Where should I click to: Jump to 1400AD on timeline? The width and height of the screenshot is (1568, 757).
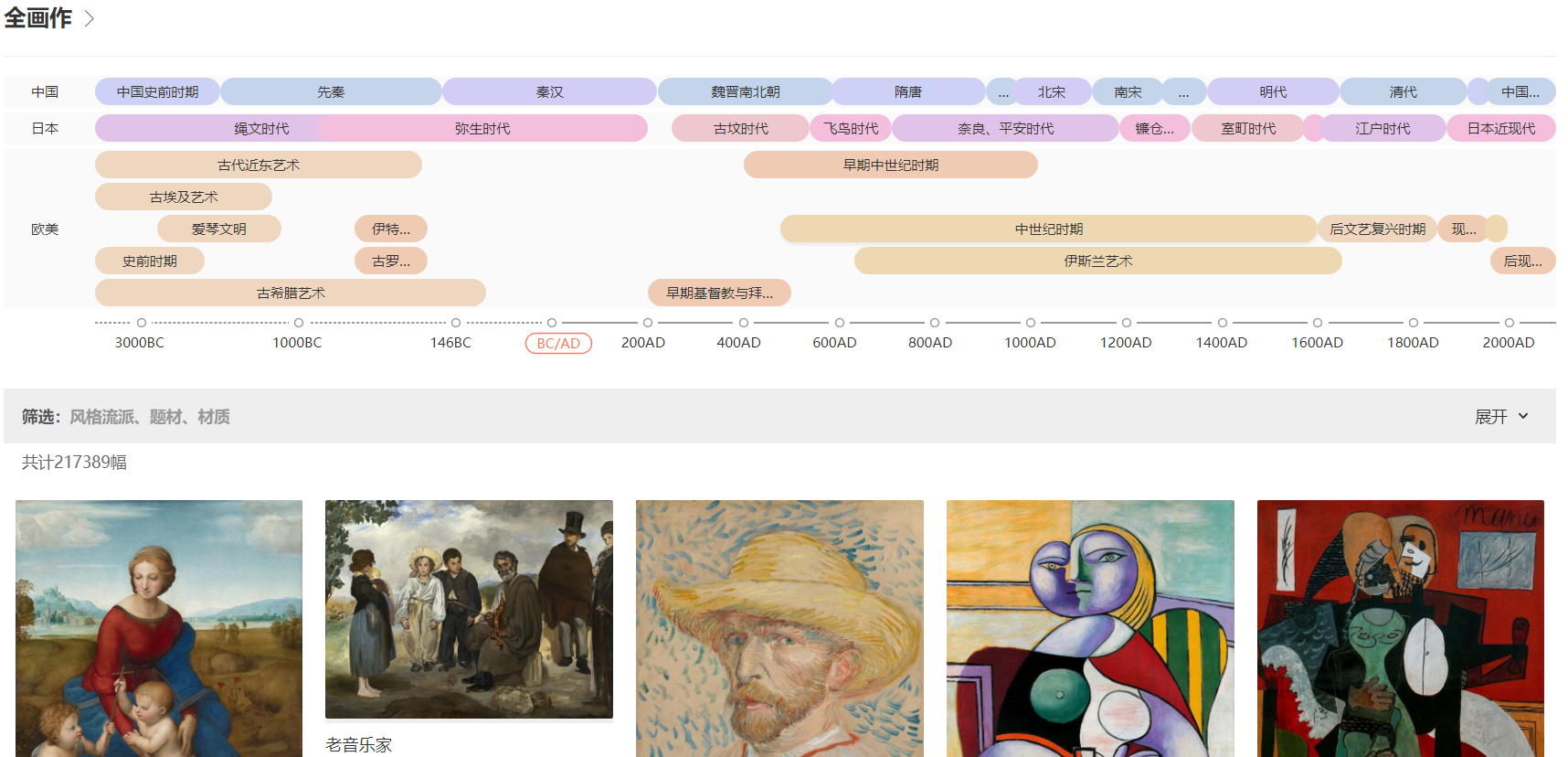(x=1222, y=342)
